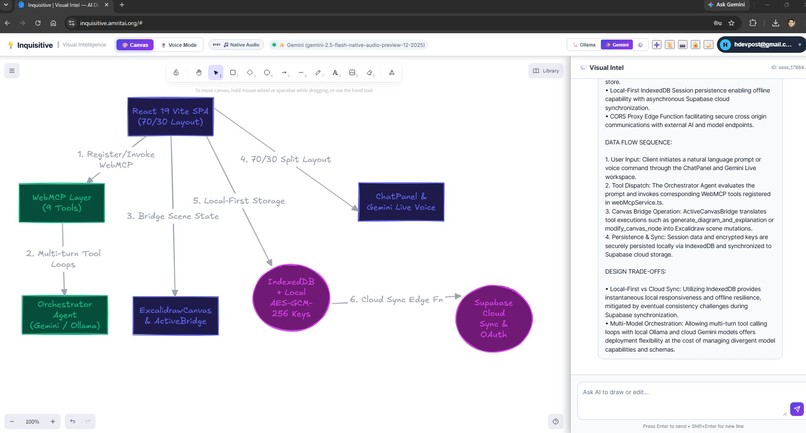
Task: Open provider settings gear icon
Action: coord(640,45)
